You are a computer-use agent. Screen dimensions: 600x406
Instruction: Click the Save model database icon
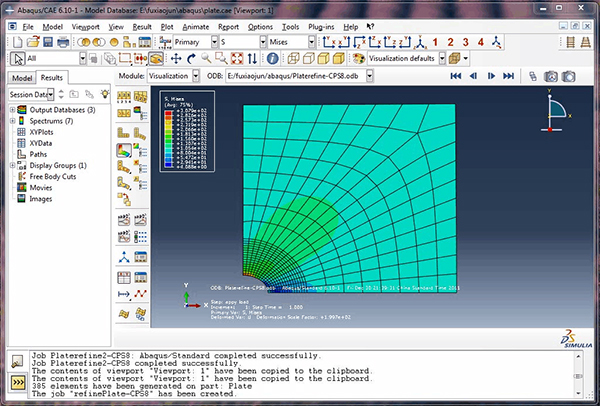(46, 43)
